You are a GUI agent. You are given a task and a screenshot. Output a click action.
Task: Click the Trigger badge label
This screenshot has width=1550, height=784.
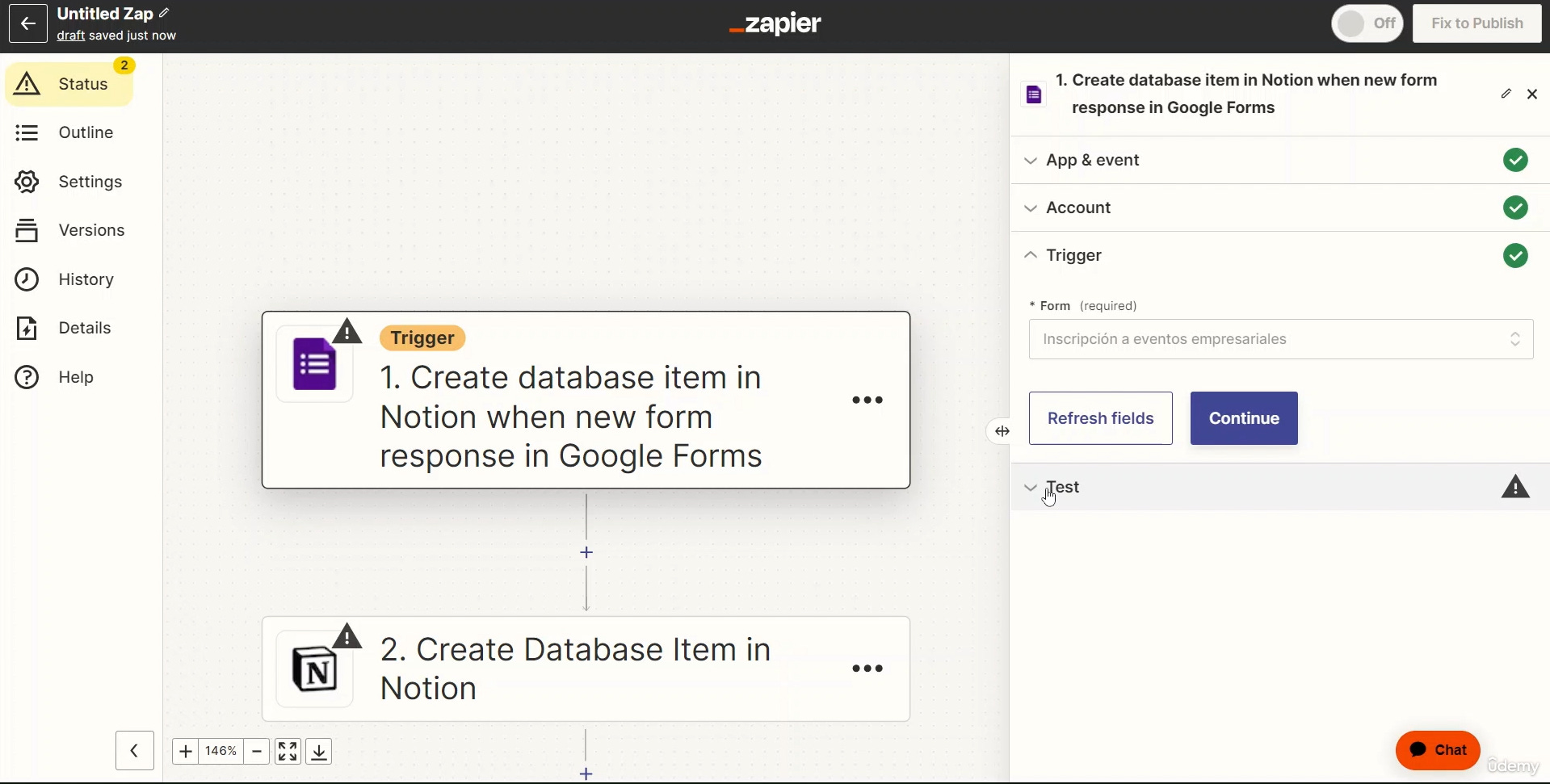point(422,337)
